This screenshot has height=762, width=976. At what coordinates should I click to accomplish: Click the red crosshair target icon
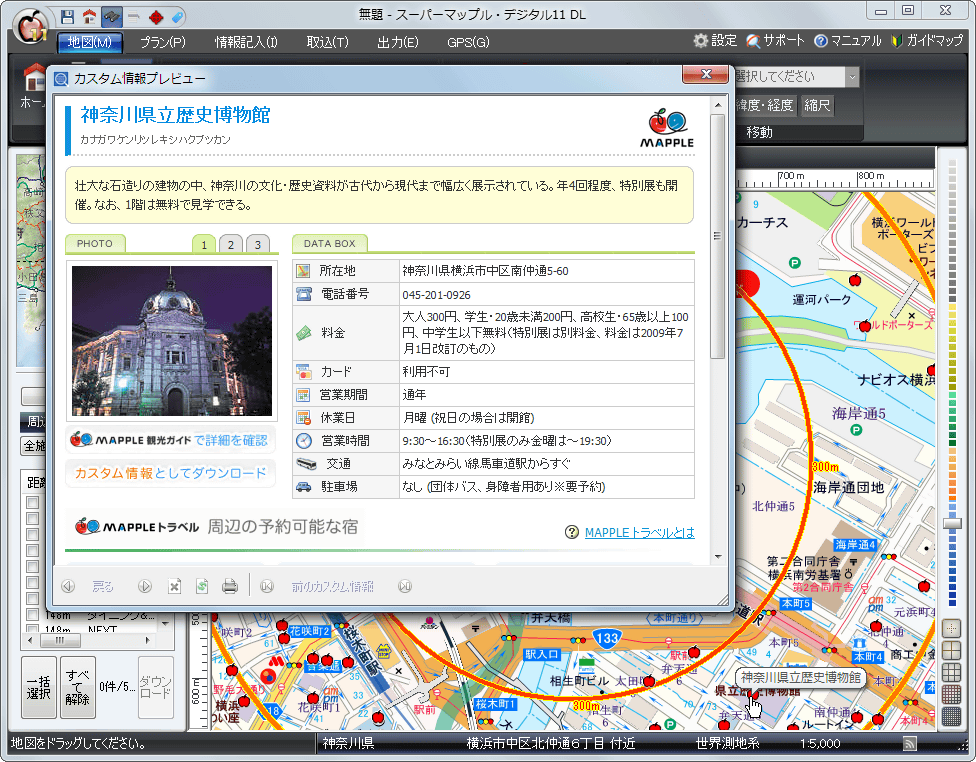point(156,17)
